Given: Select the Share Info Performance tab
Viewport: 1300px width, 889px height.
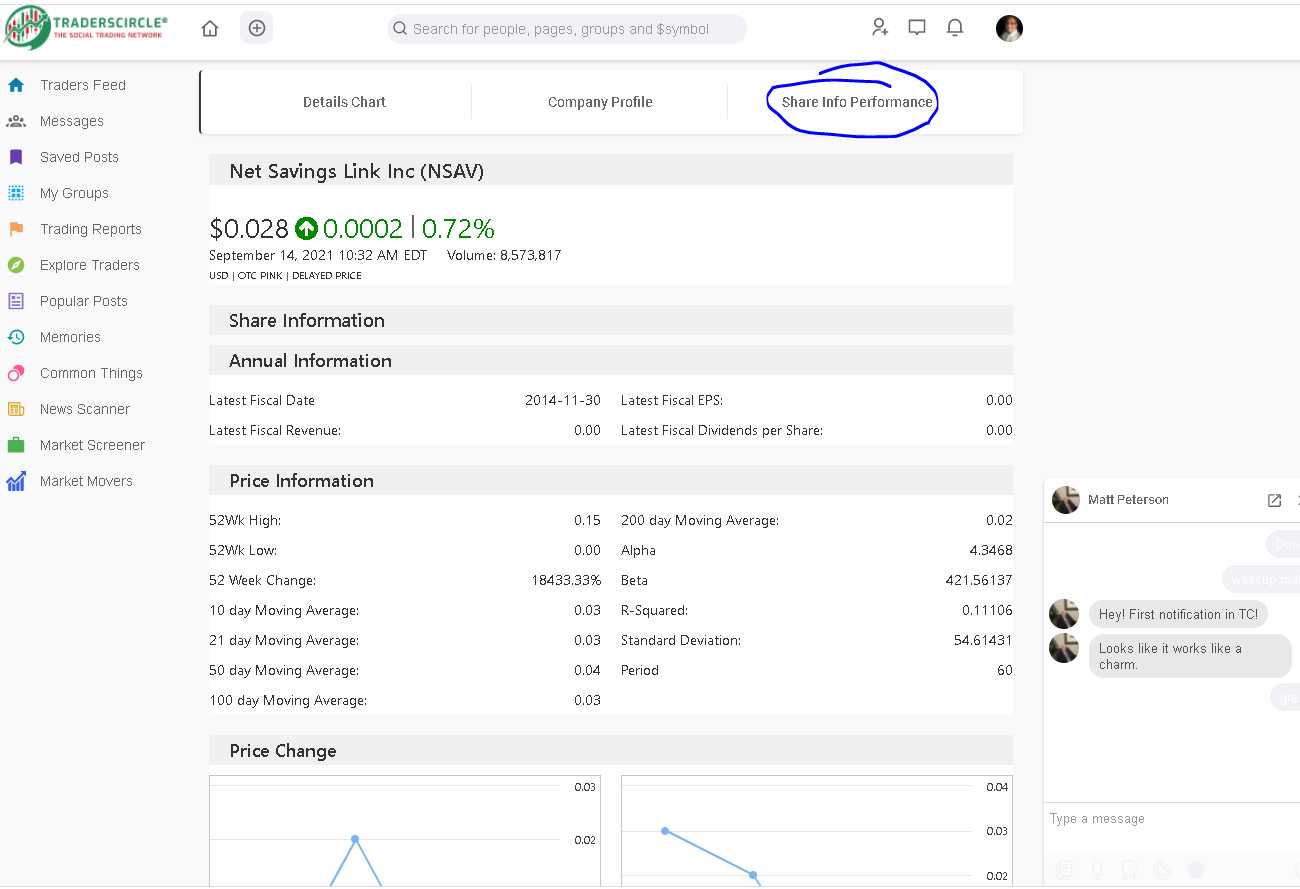Looking at the screenshot, I should (x=857, y=102).
